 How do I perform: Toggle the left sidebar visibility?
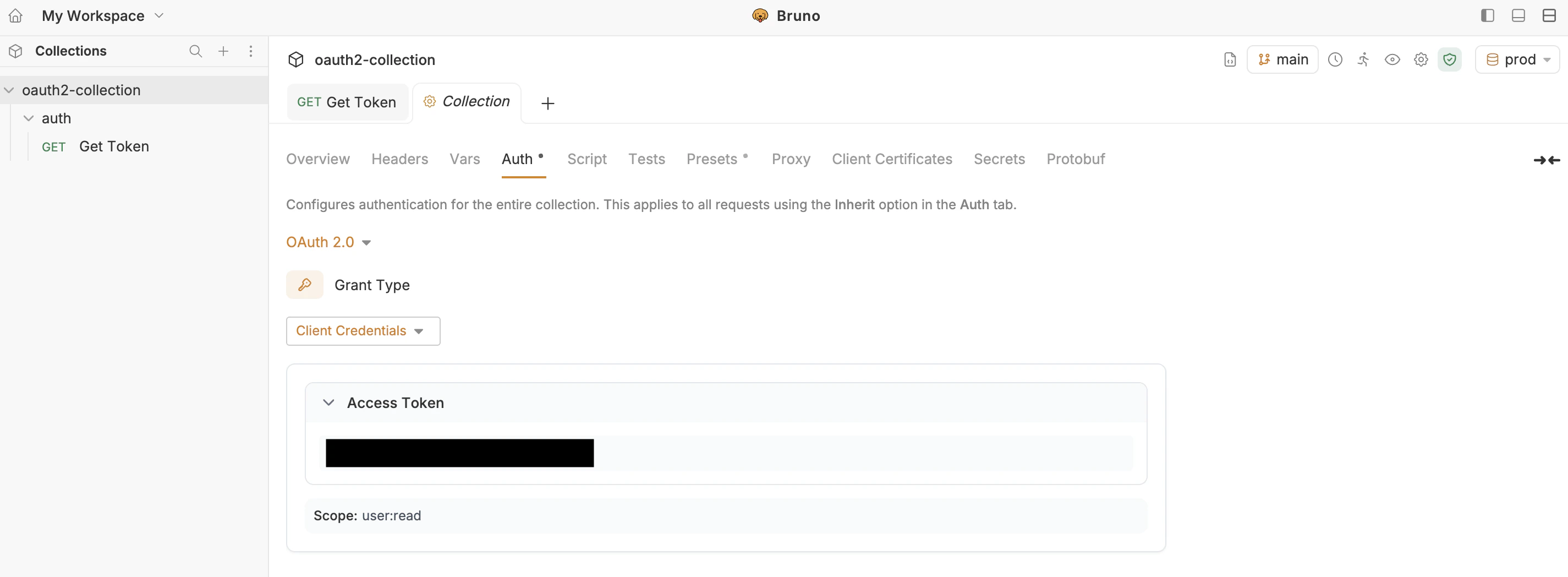1487,15
